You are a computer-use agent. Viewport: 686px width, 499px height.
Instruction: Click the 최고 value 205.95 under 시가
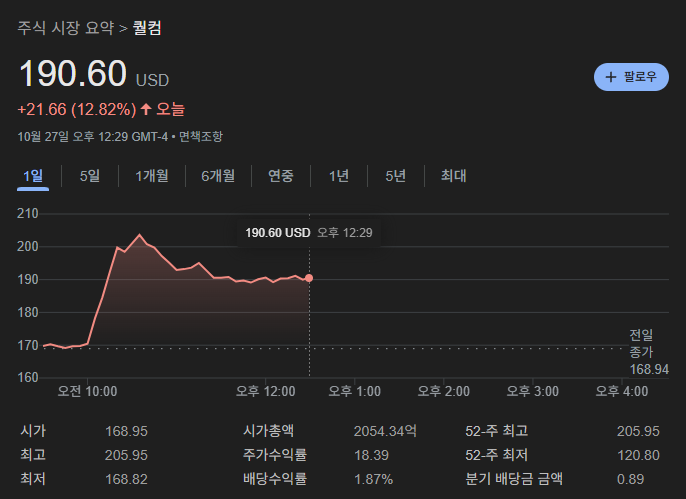click(126, 455)
